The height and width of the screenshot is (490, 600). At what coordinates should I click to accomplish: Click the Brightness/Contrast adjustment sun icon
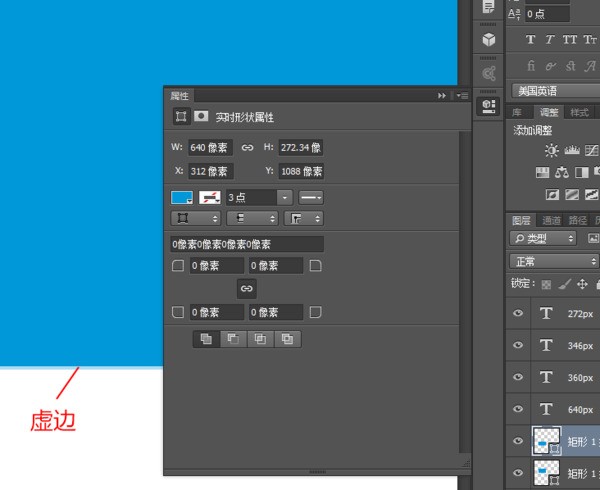[x=552, y=150]
